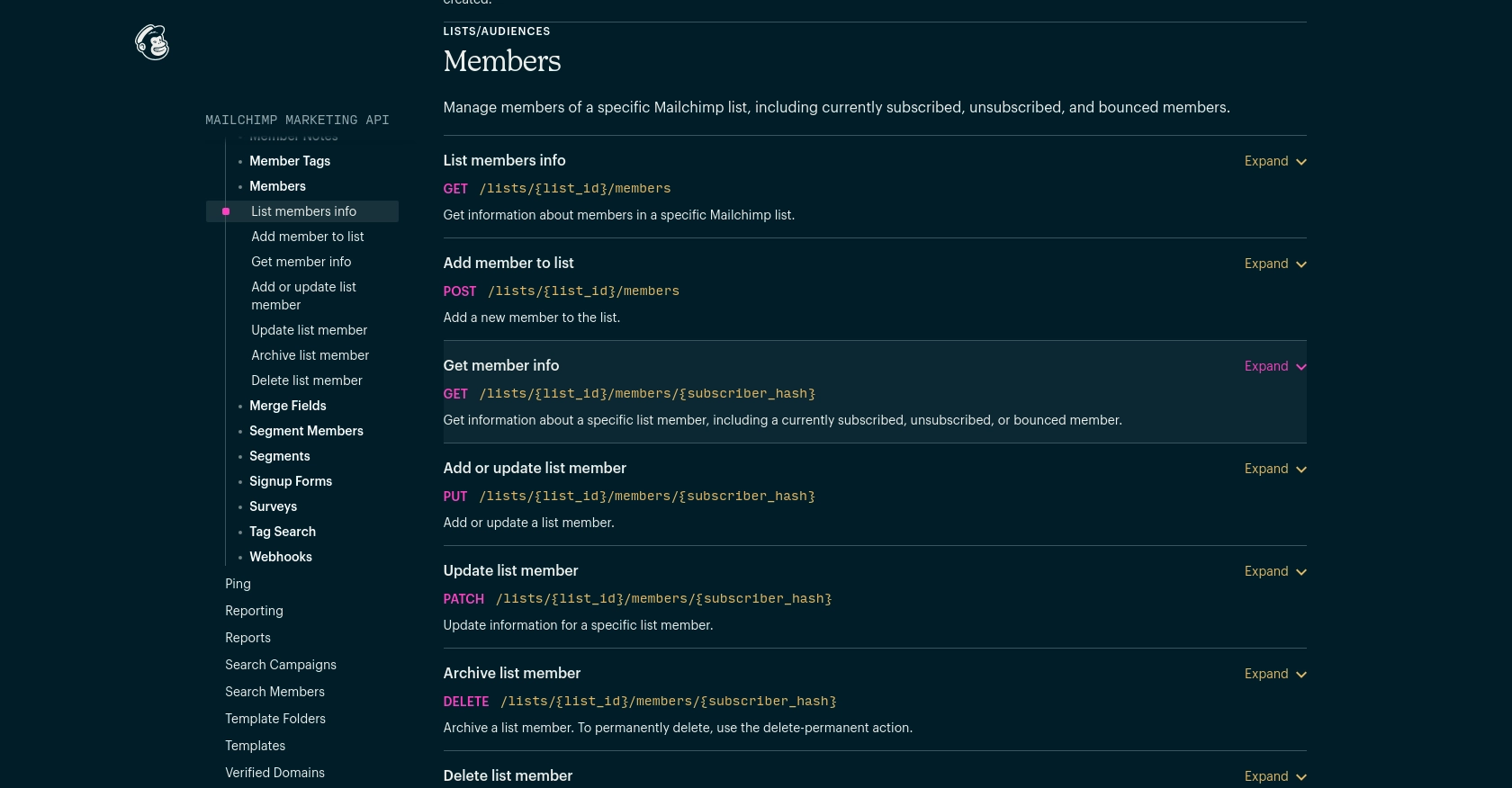Open Member Tags in sidebar

pos(290,161)
